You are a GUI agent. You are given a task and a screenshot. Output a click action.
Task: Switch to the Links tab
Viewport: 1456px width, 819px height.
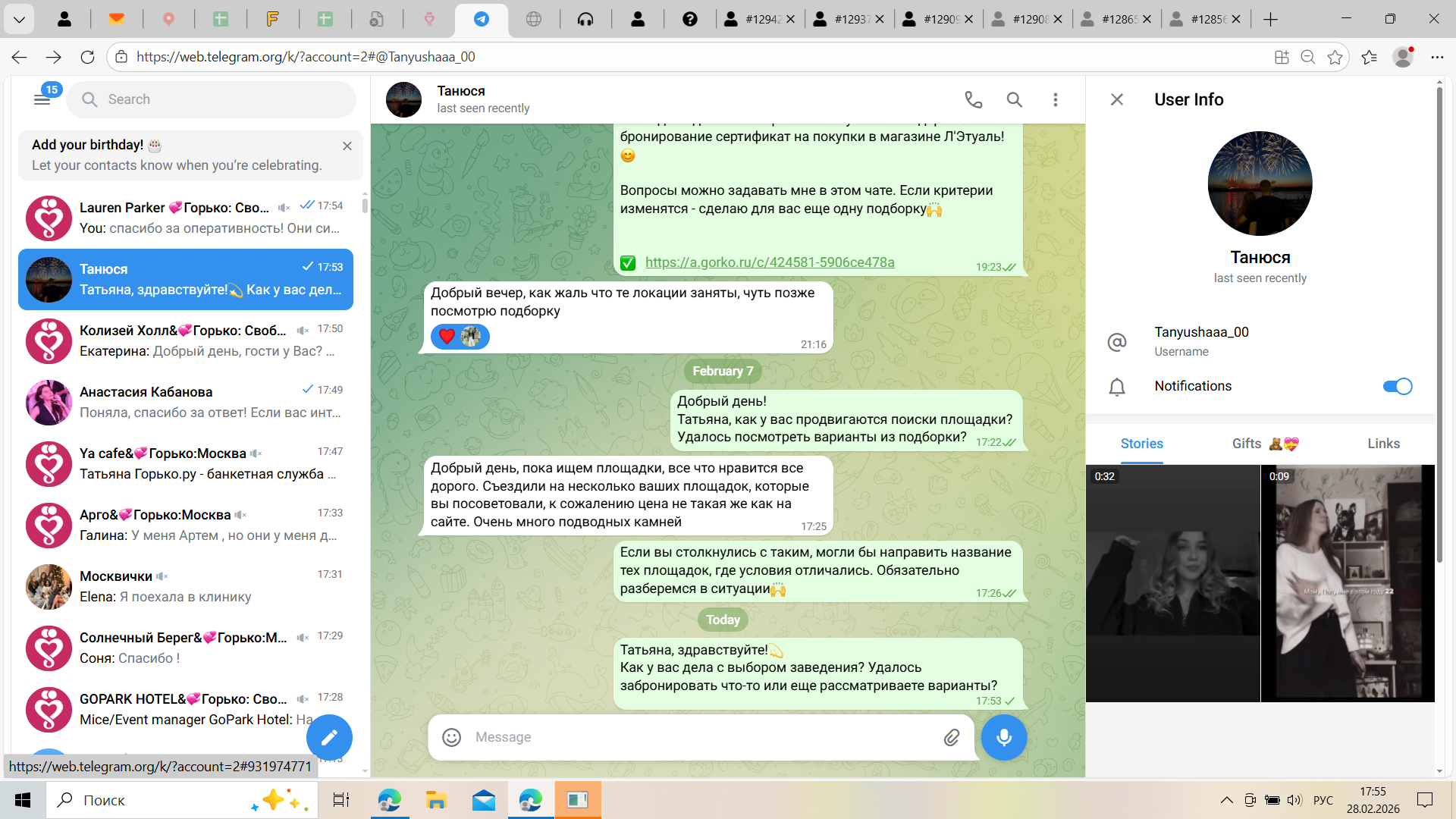[x=1383, y=444]
